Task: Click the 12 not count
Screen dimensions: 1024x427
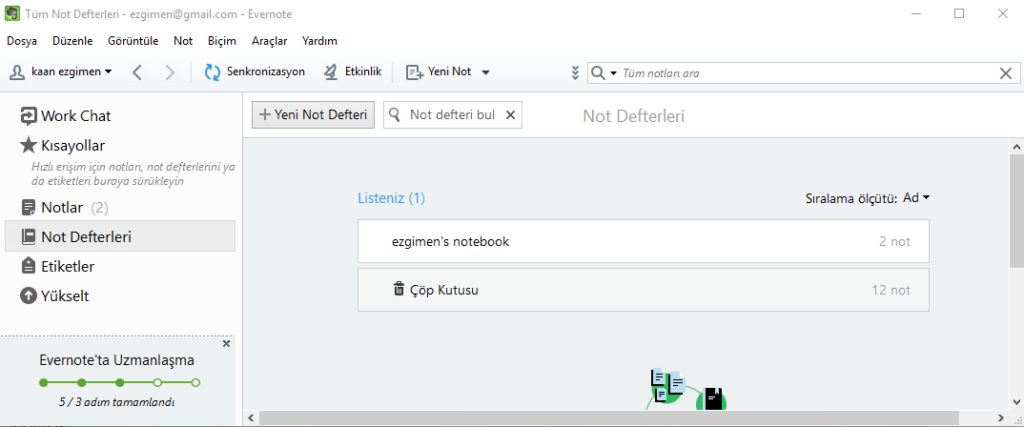Action: [x=891, y=290]
